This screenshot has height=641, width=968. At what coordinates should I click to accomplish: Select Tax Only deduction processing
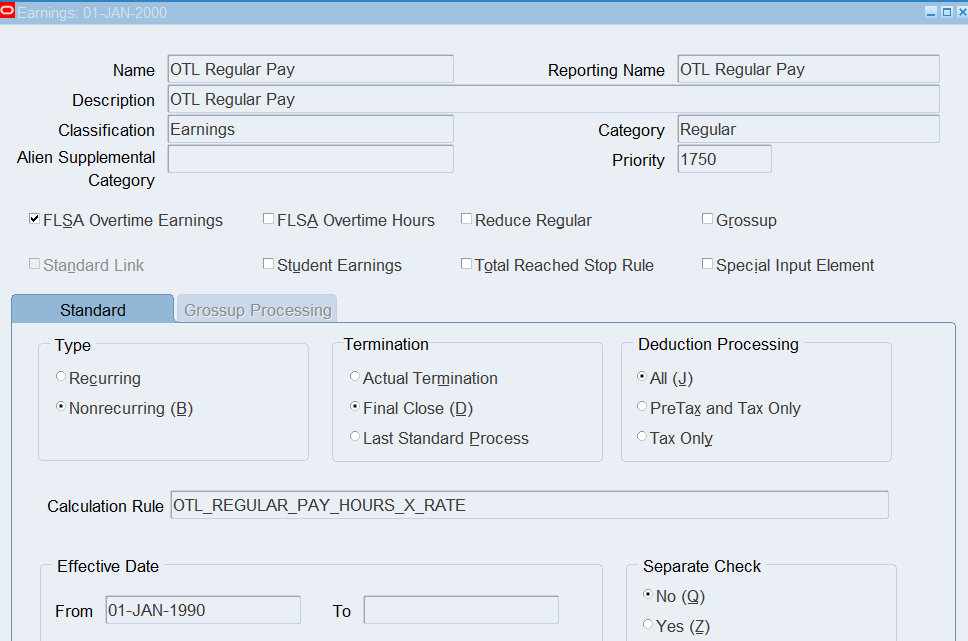pos(642,437)
